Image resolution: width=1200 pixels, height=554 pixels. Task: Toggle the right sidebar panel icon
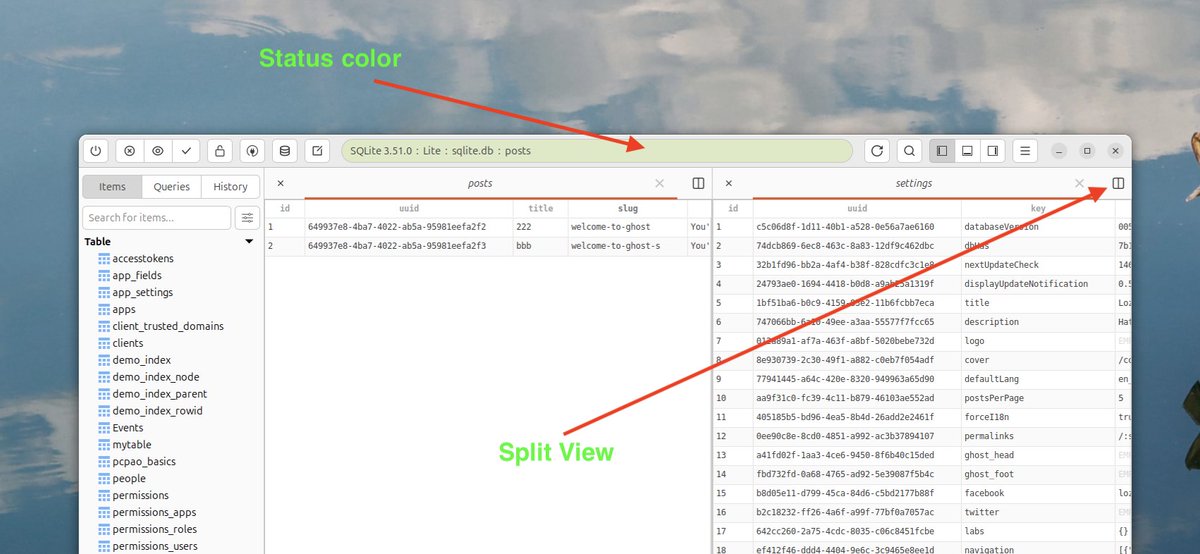(993, 151)
